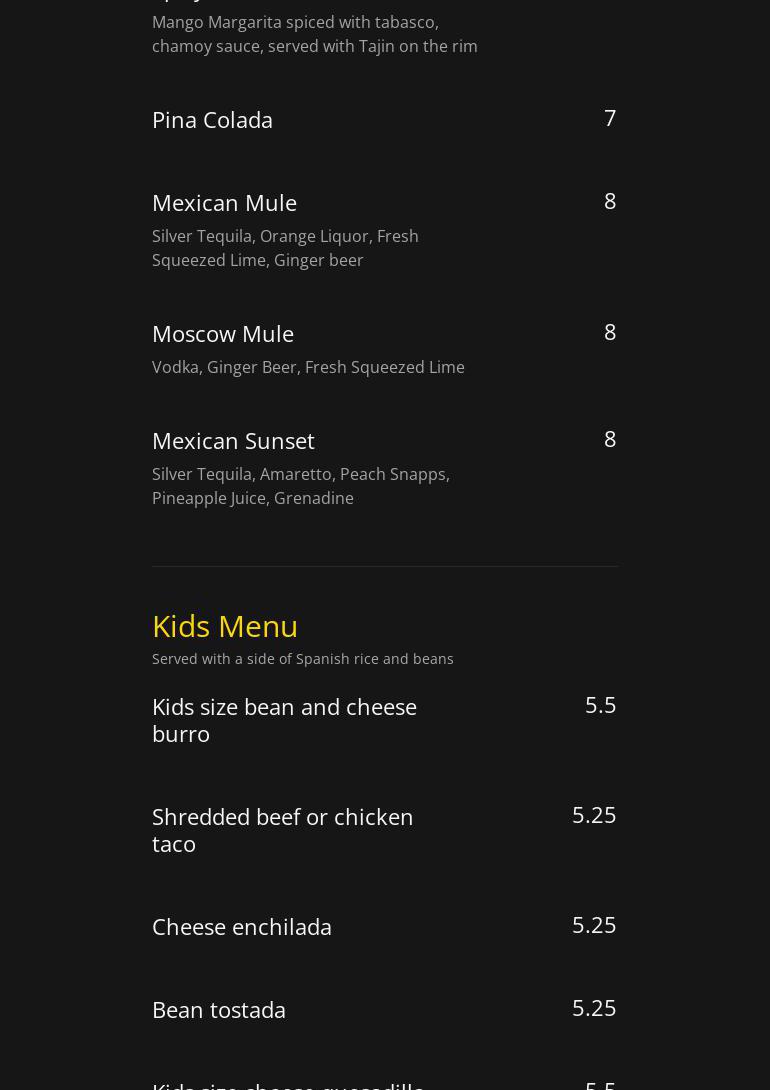Click the Pina Colada menu item
The height and width of the screenshot is (1090, 770).
(x=212, y=120)
